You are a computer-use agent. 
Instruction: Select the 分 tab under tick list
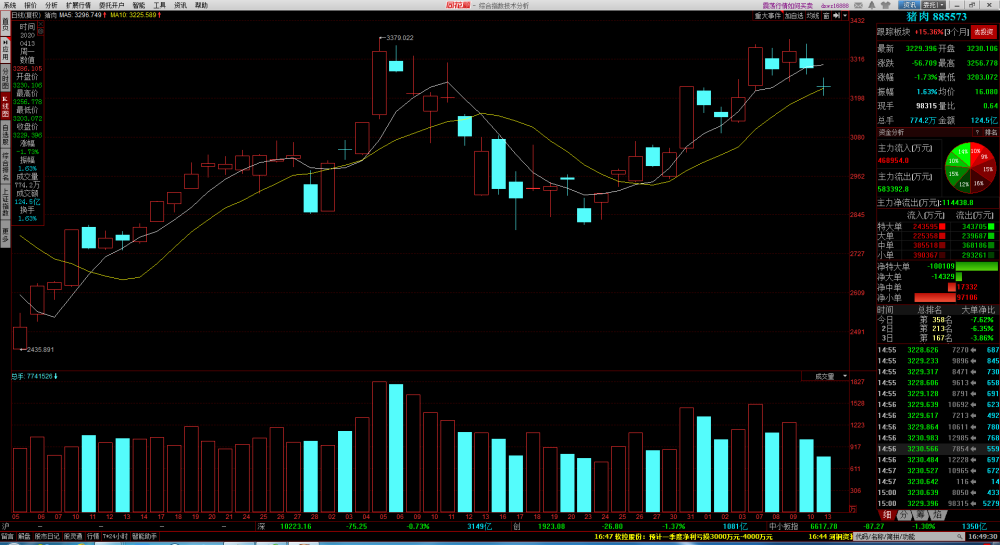tap(904, 515)
